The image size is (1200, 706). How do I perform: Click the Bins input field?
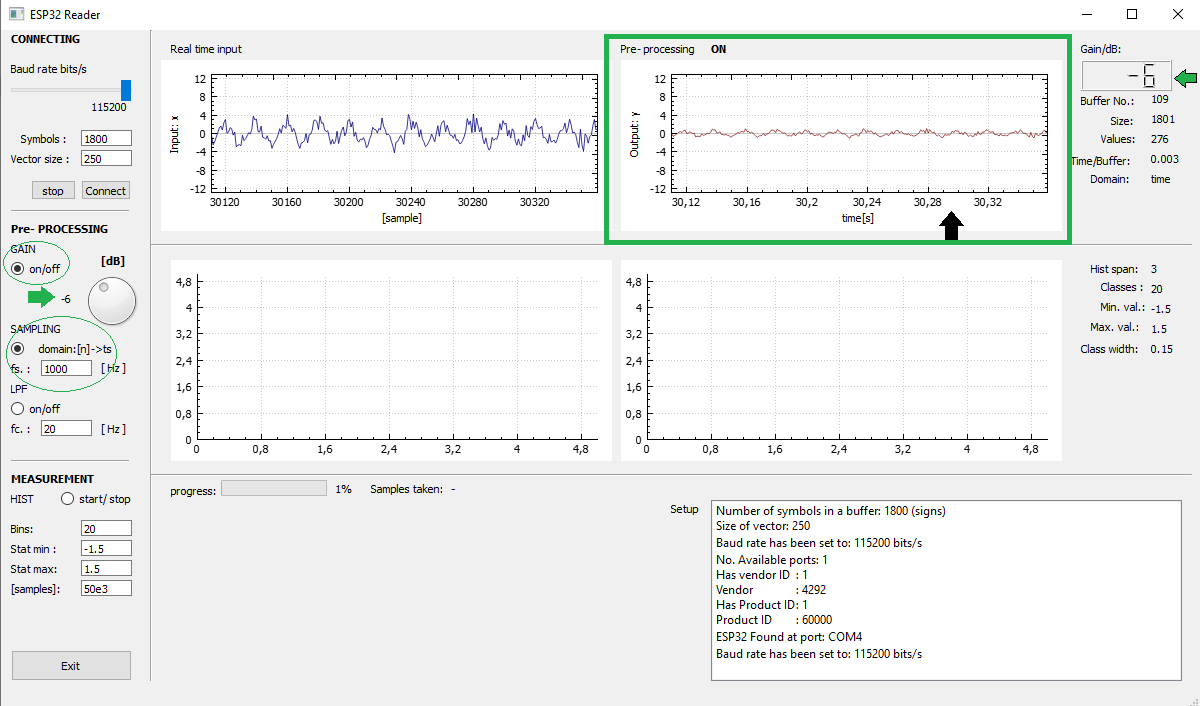107,528
